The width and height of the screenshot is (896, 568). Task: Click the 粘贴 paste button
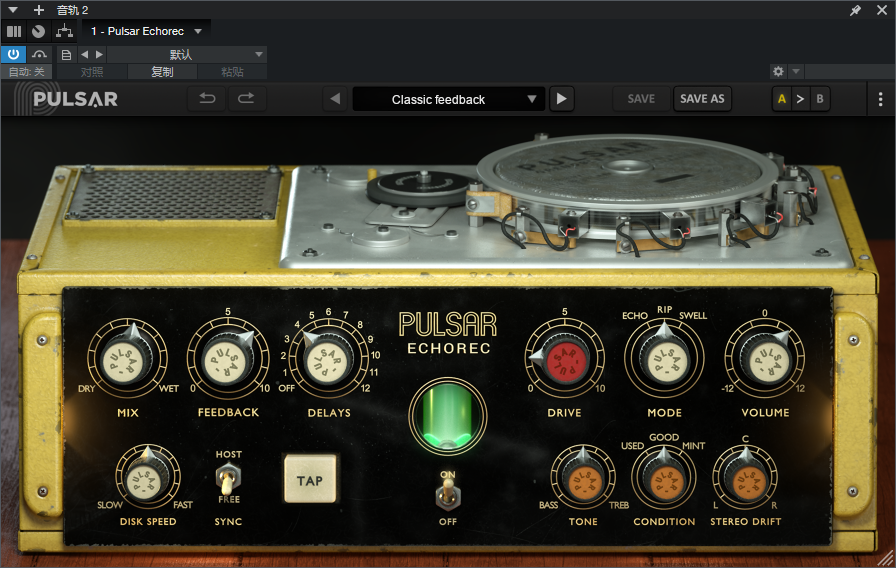(x=232, y=72)
